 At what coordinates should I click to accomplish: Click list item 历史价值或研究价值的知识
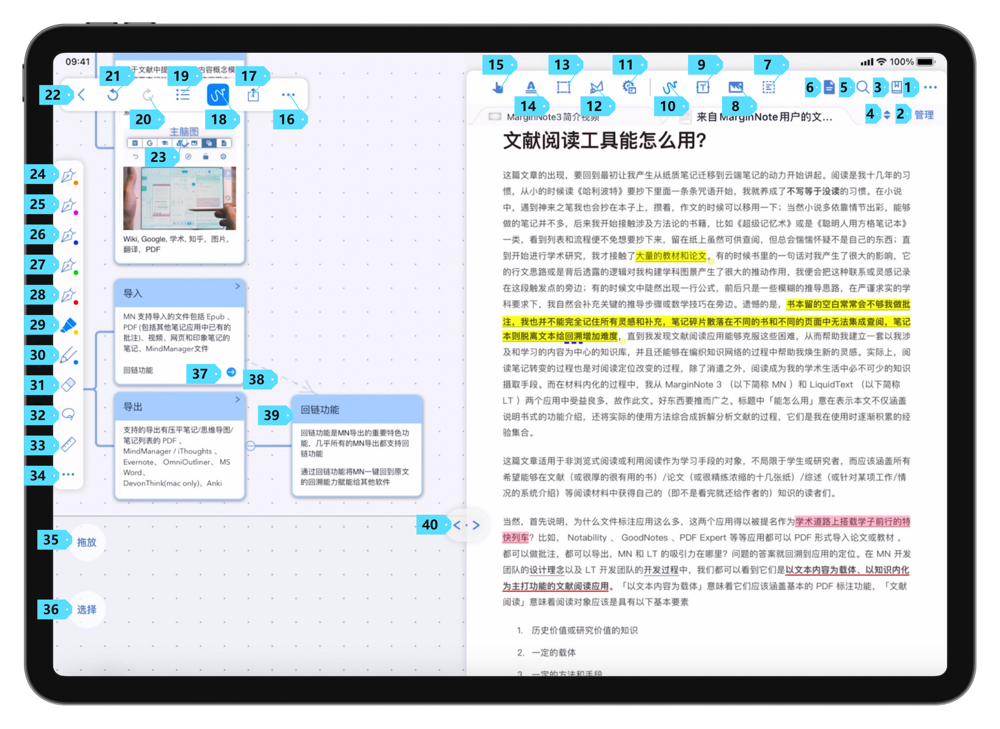585,630
